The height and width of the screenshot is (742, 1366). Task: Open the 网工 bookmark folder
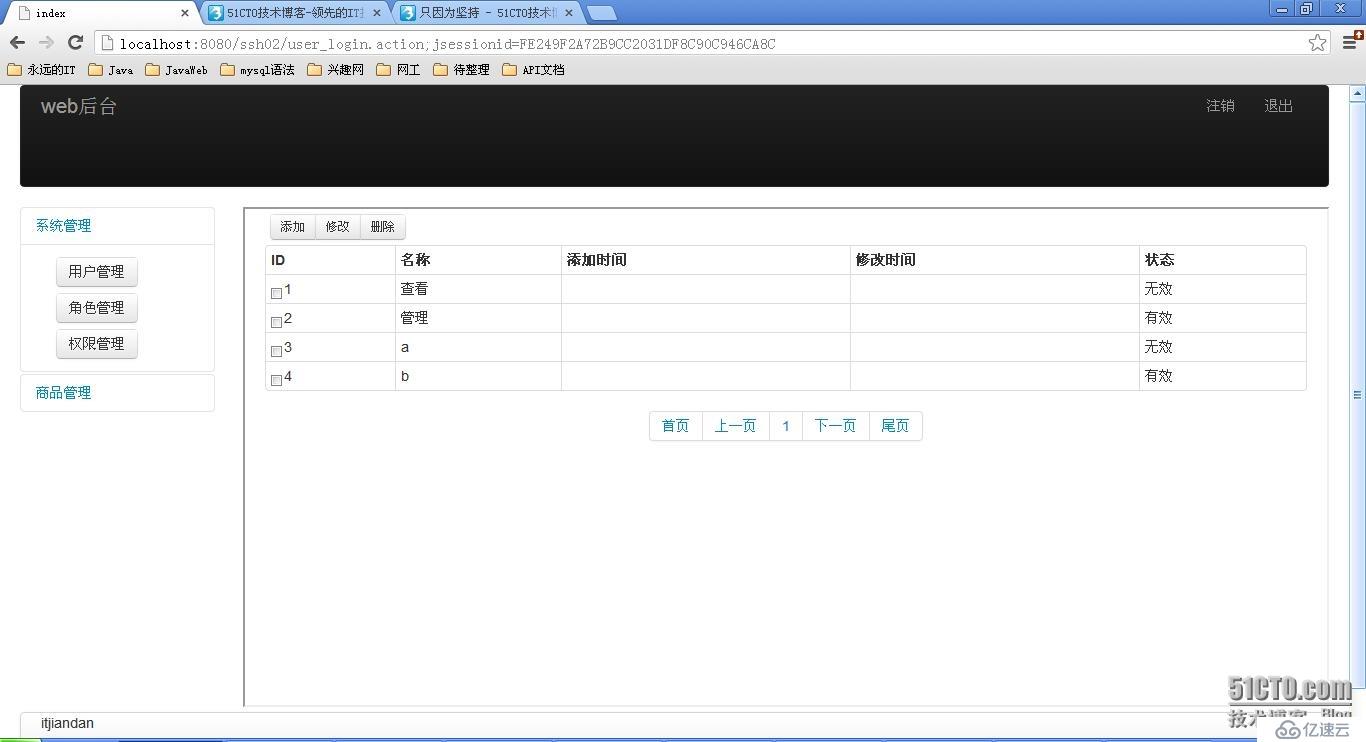click(398, 70)
